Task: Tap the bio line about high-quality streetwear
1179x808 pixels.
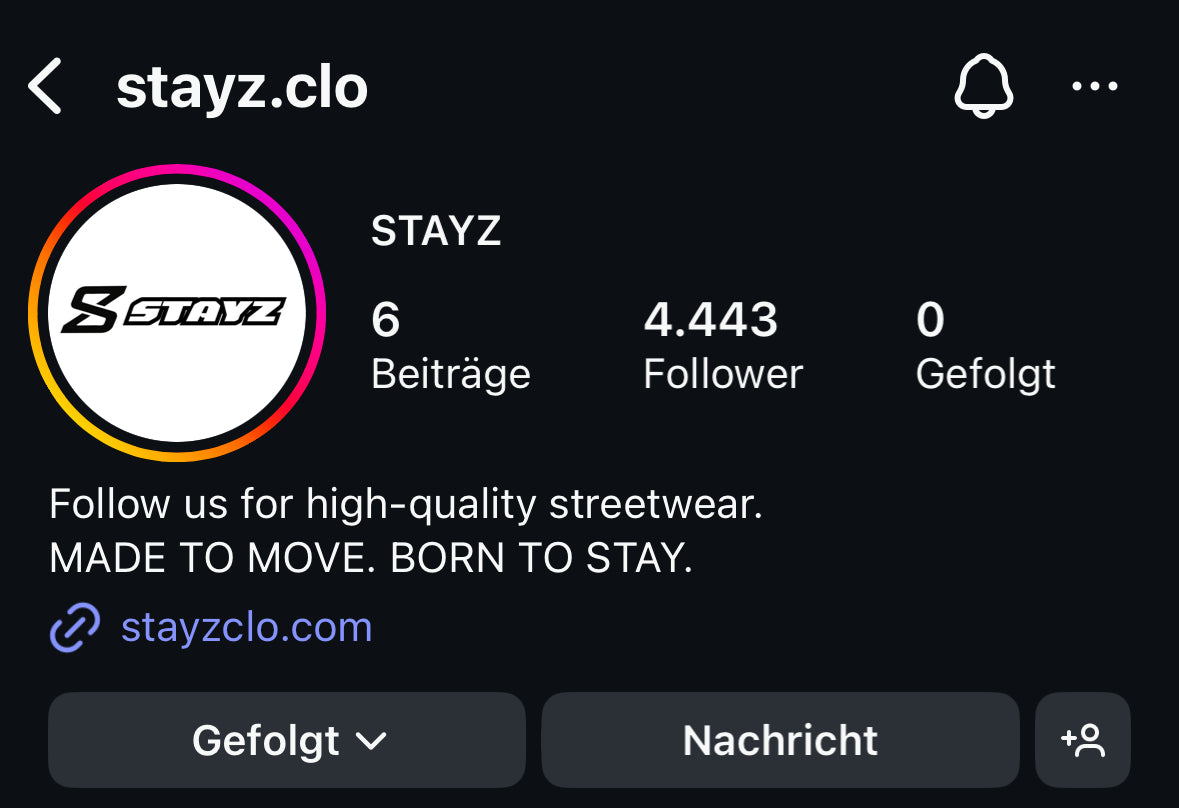Action: [406, 504]
